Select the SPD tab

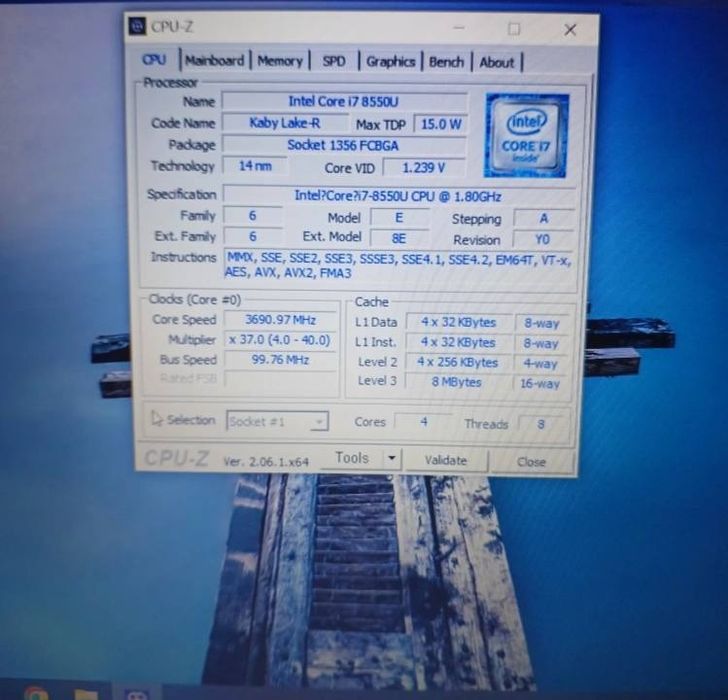pyautogui.click(x=334, y=61)
